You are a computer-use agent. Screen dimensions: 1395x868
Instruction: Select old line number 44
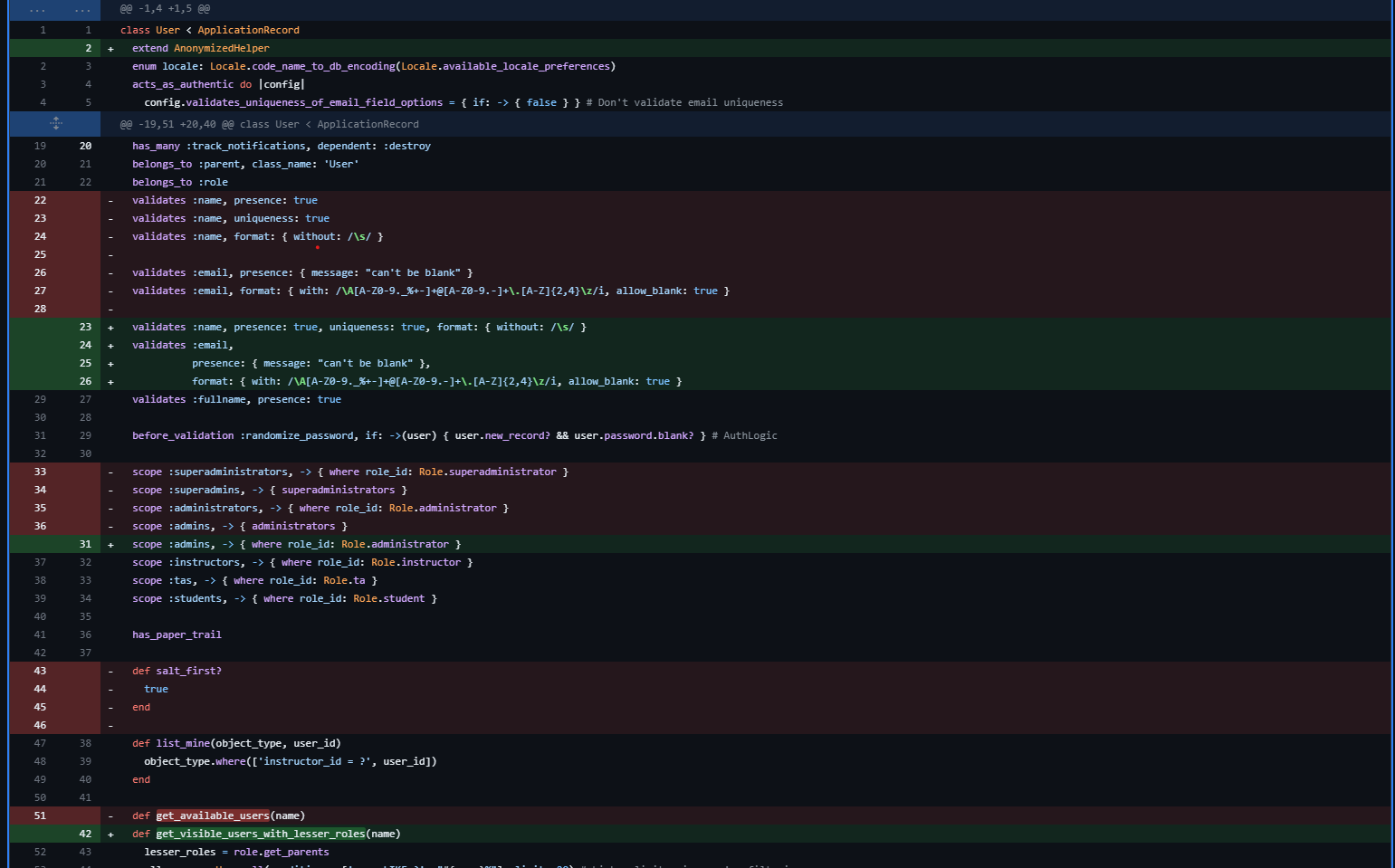click(40, 689)
